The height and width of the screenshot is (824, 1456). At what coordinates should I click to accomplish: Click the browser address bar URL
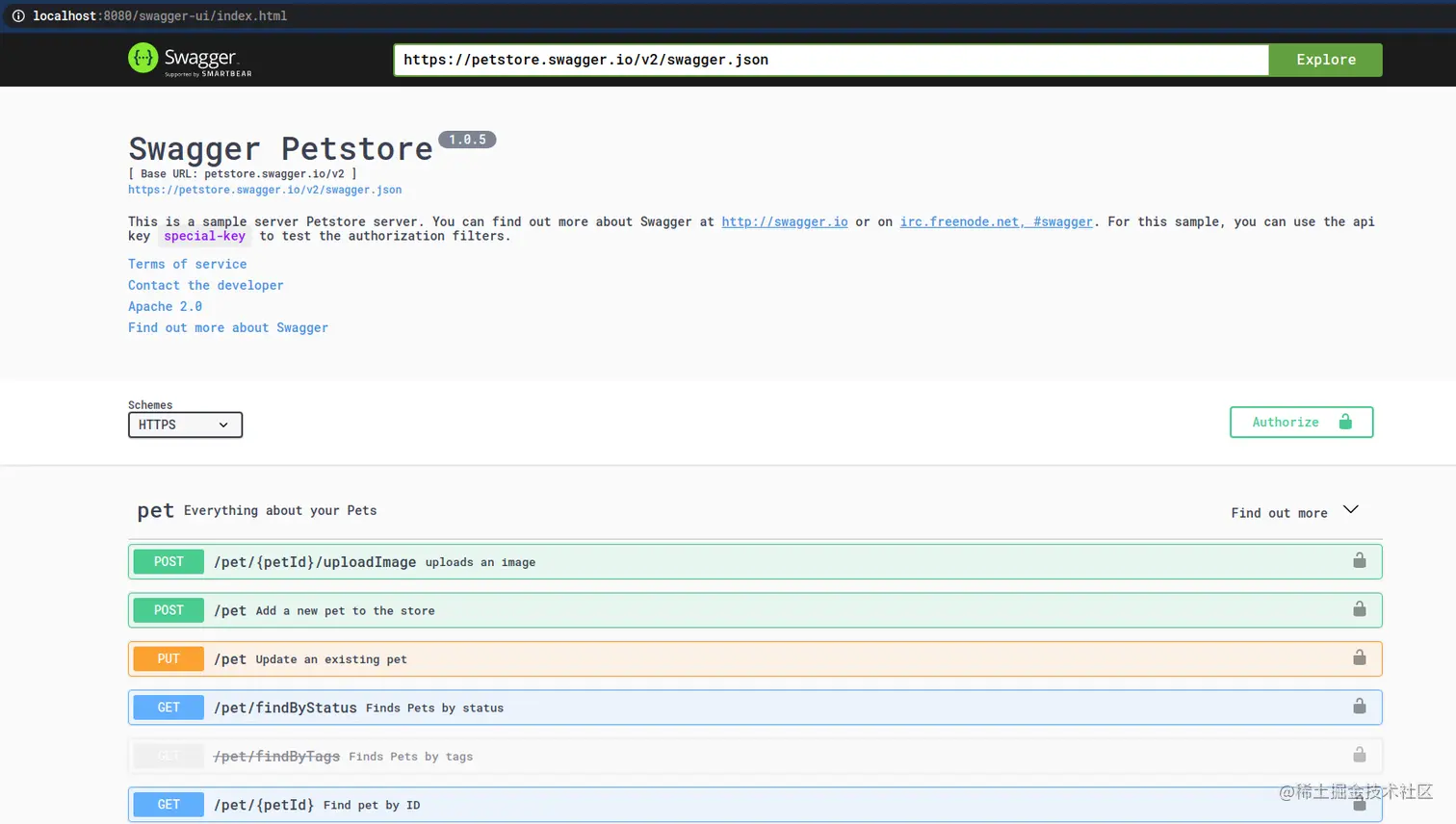tap(160, 15)
